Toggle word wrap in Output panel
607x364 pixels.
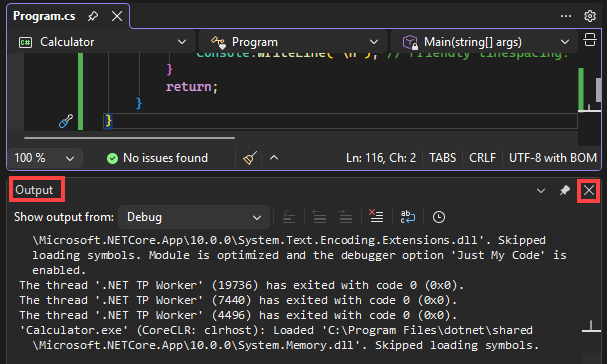pyautogui.click(x=408, y=217)
